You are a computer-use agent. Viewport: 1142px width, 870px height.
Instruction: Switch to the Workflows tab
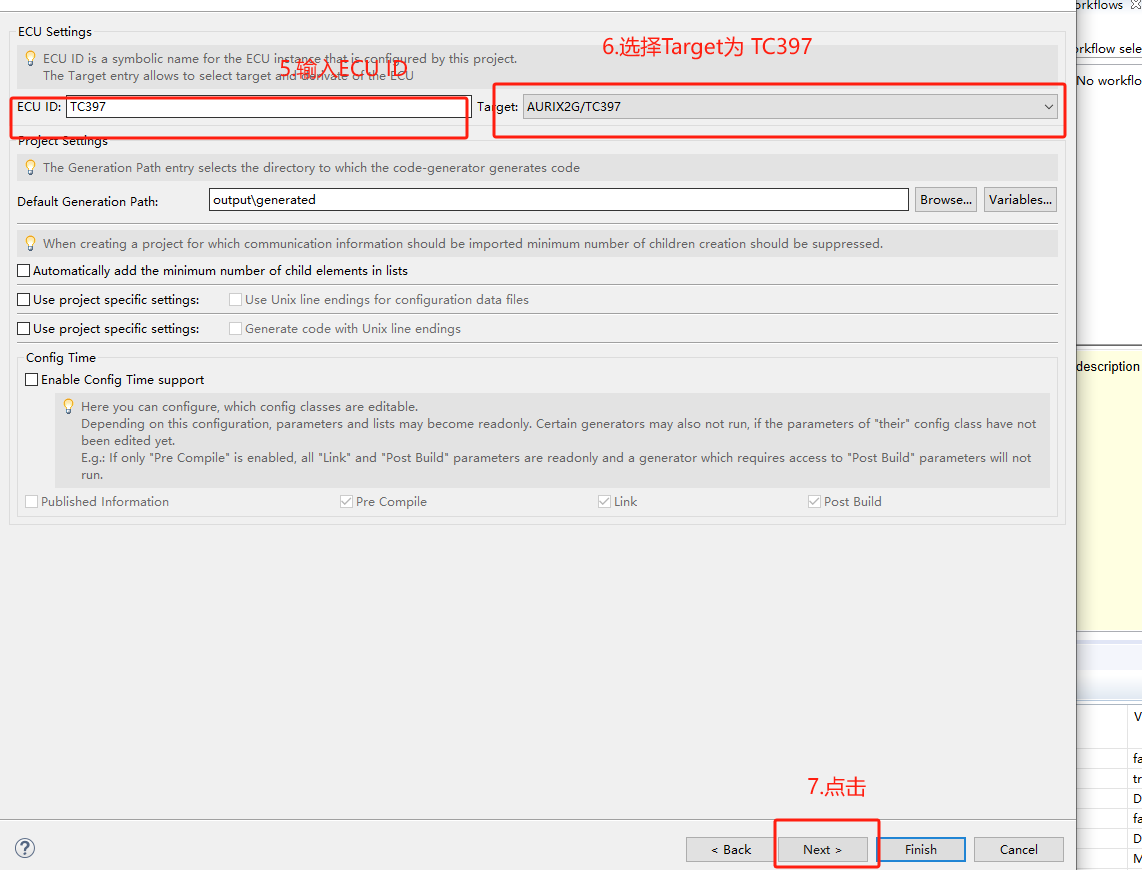click(x=1098, y=5)
